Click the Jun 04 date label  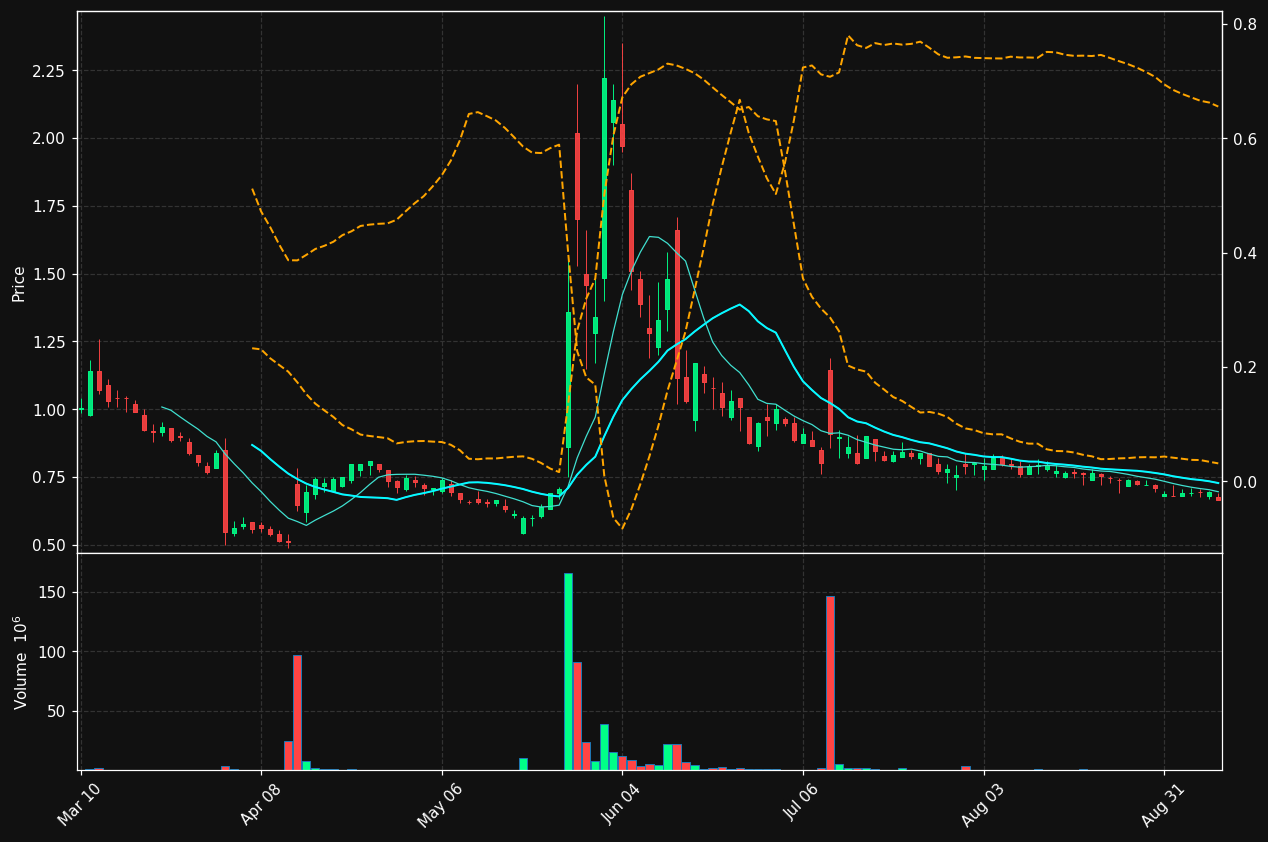(620, 805)
